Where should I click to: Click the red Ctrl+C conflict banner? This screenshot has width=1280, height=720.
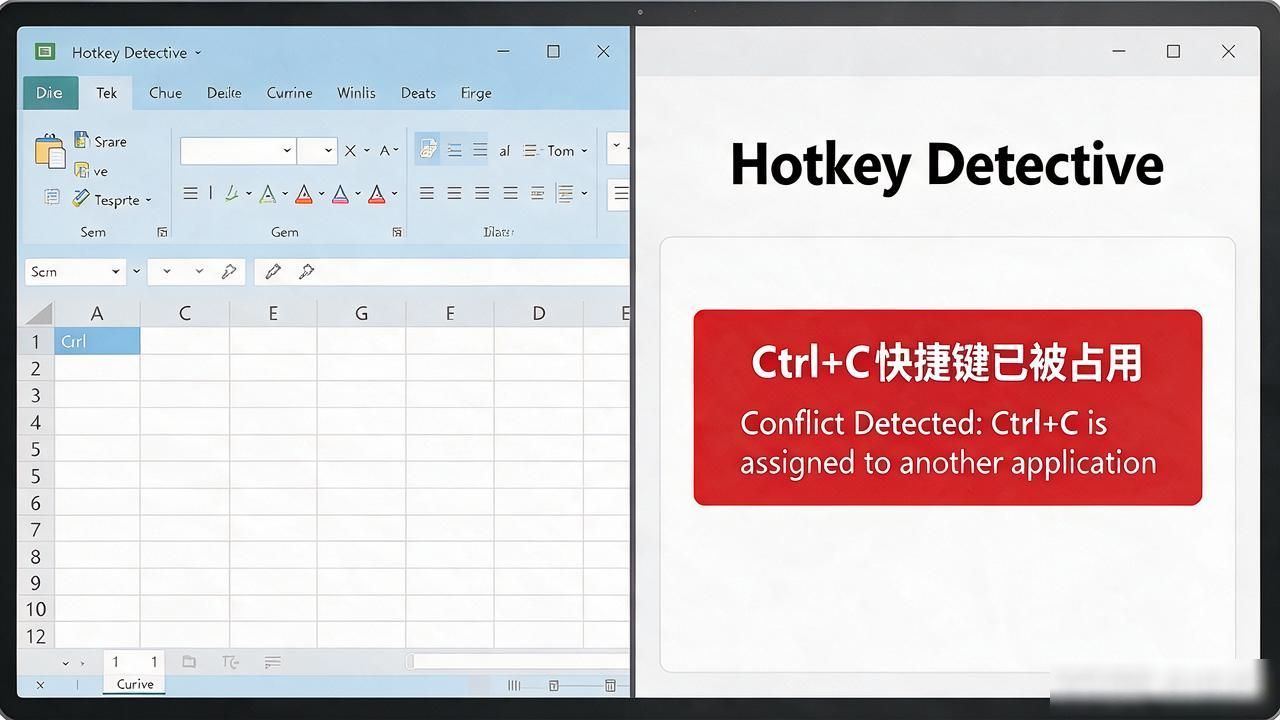947,407
